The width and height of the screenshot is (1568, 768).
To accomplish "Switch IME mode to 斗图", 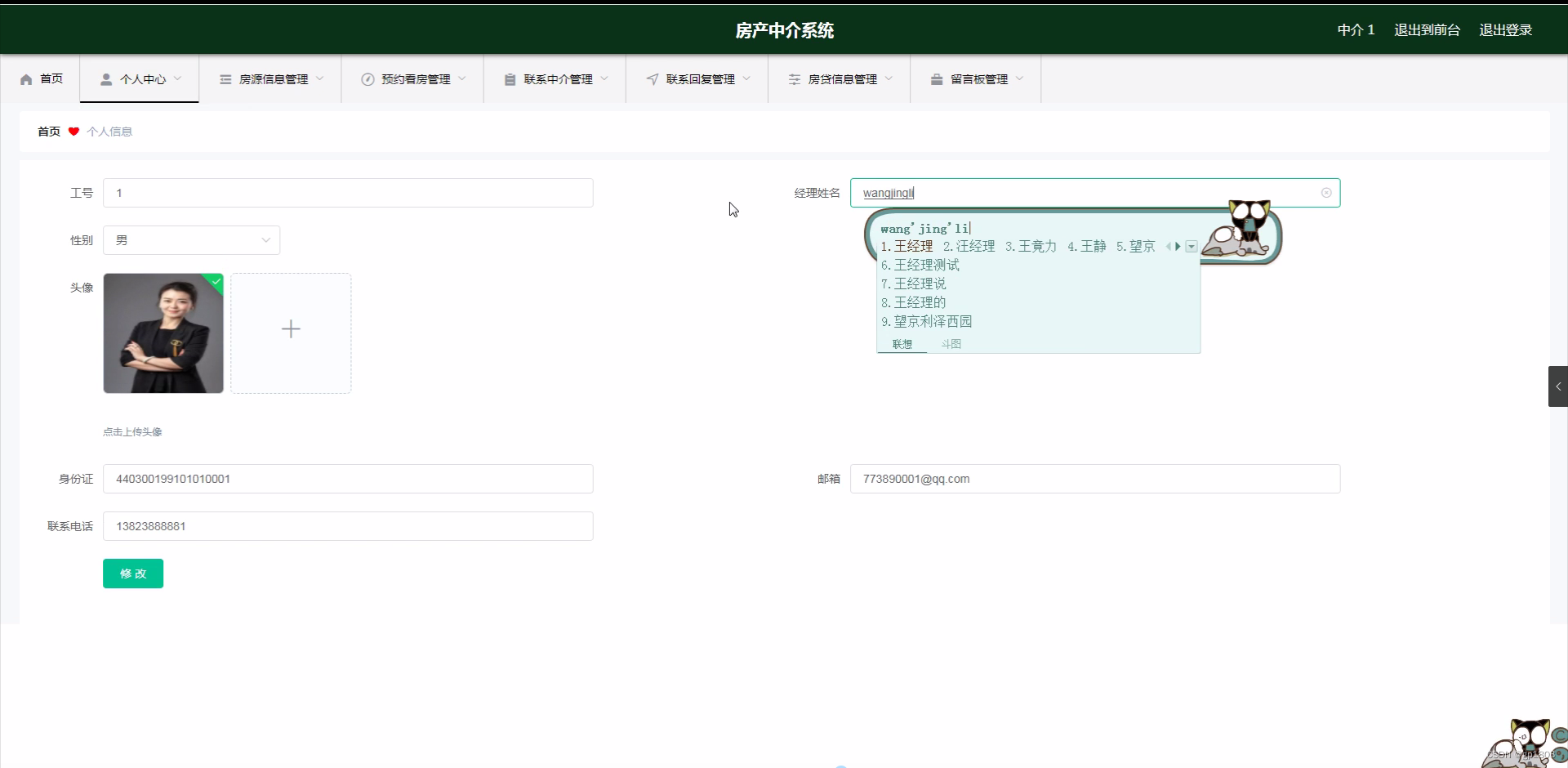I will tap(951, 344).
